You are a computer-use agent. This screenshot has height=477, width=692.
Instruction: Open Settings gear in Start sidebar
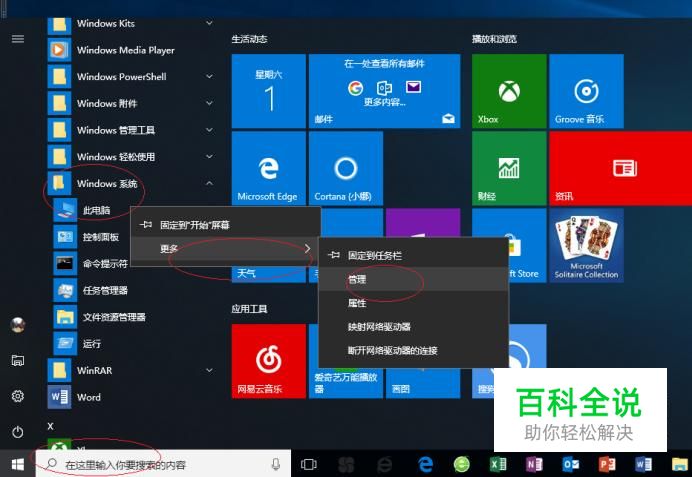pos(18,396)
